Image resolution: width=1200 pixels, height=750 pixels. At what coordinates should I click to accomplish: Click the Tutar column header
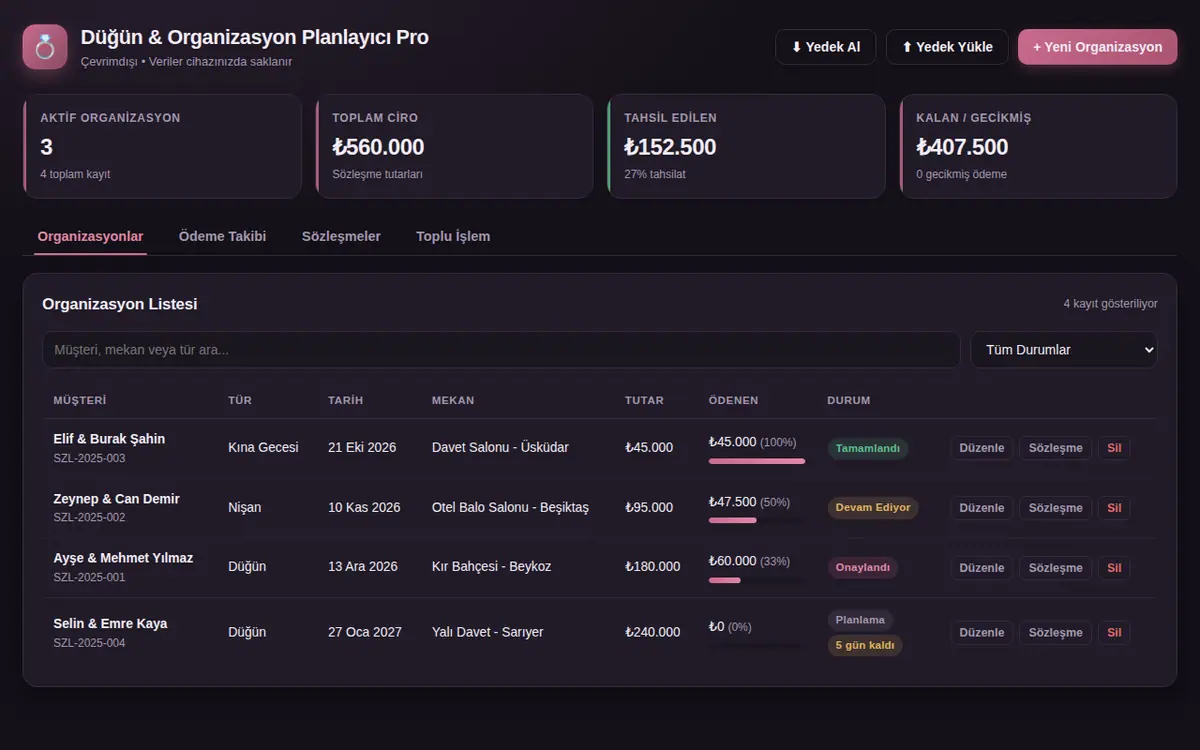point(644,400)
